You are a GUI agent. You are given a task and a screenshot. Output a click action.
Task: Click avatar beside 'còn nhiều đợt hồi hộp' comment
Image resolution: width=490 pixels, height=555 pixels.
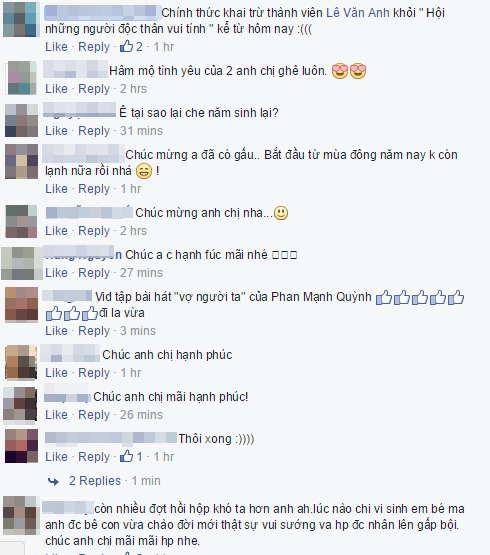click(21, 515)
